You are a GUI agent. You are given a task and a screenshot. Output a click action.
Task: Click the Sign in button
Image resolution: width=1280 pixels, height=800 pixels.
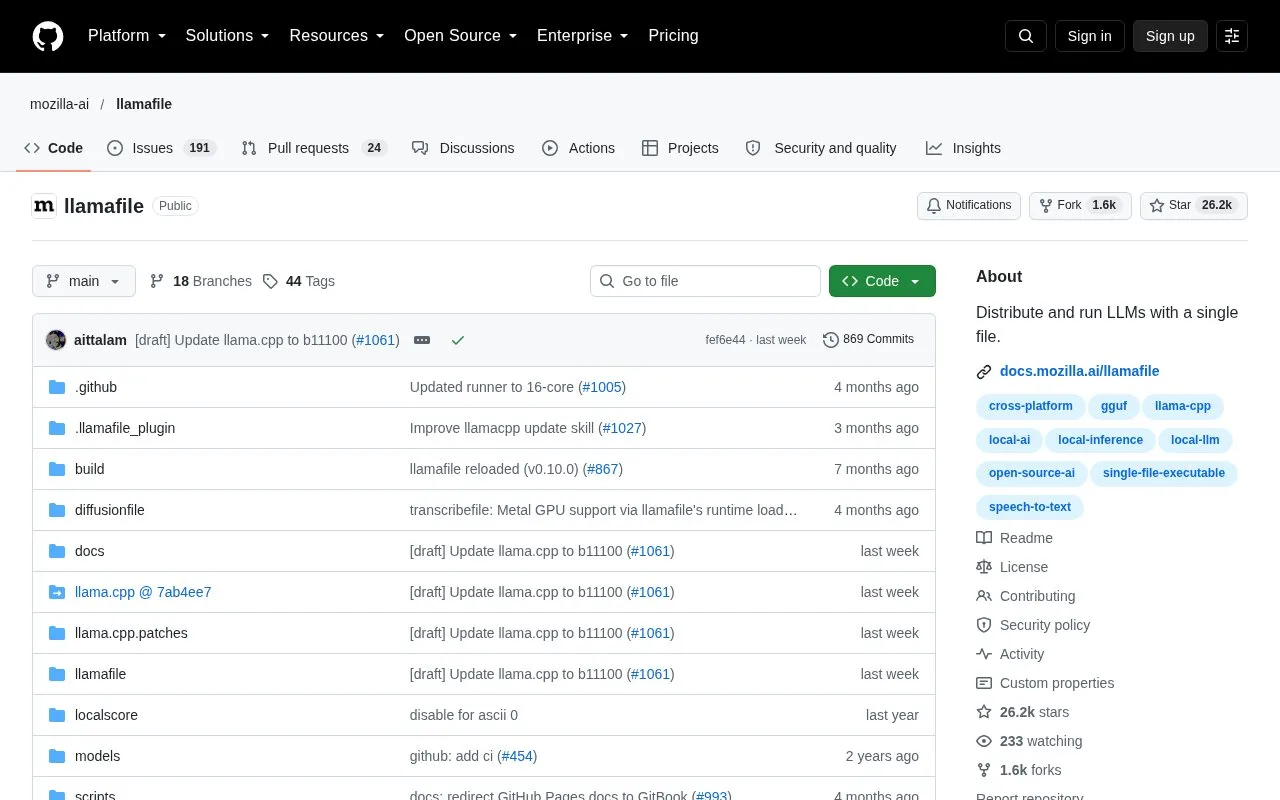pos(1089,36)
